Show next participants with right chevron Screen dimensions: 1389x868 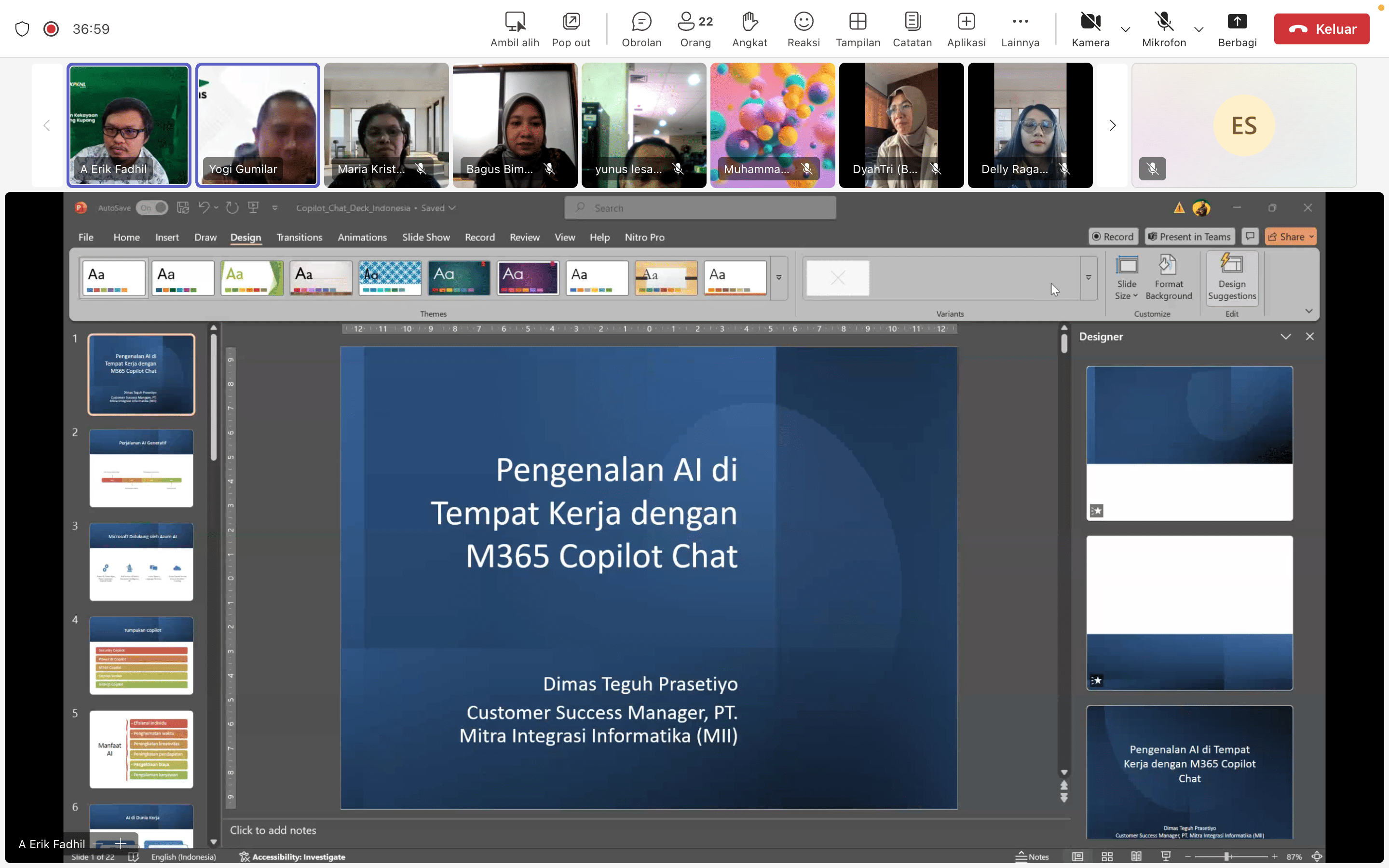[1112, 125]
